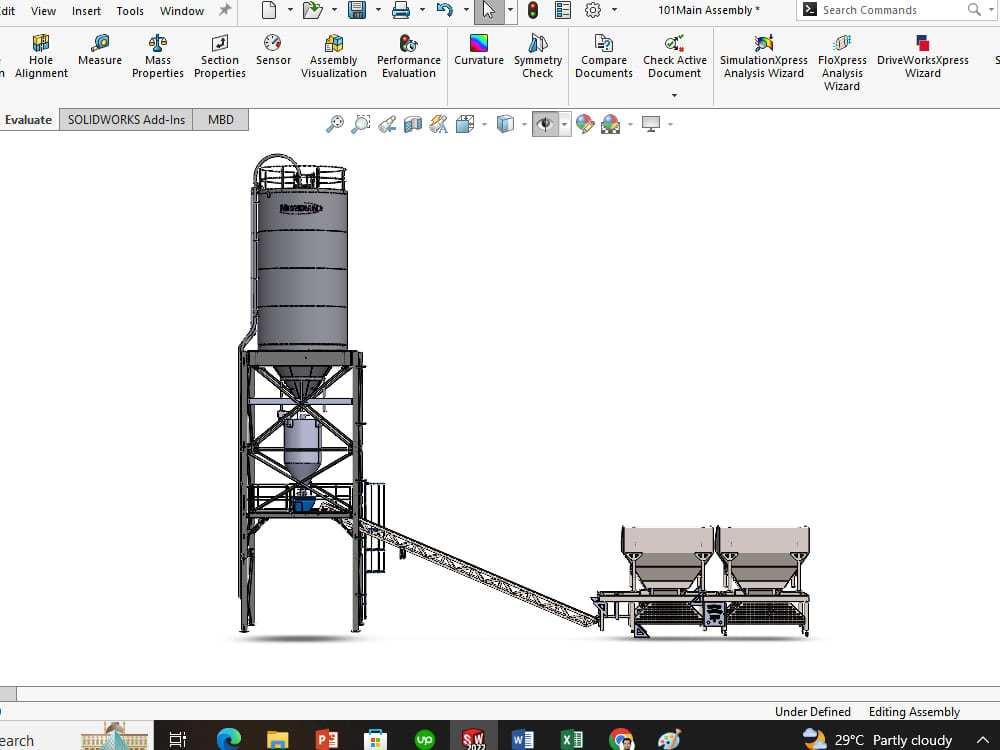Click the Under Defined status text
The height and width of the screenshot is (750, 1000).
point(812,711)
